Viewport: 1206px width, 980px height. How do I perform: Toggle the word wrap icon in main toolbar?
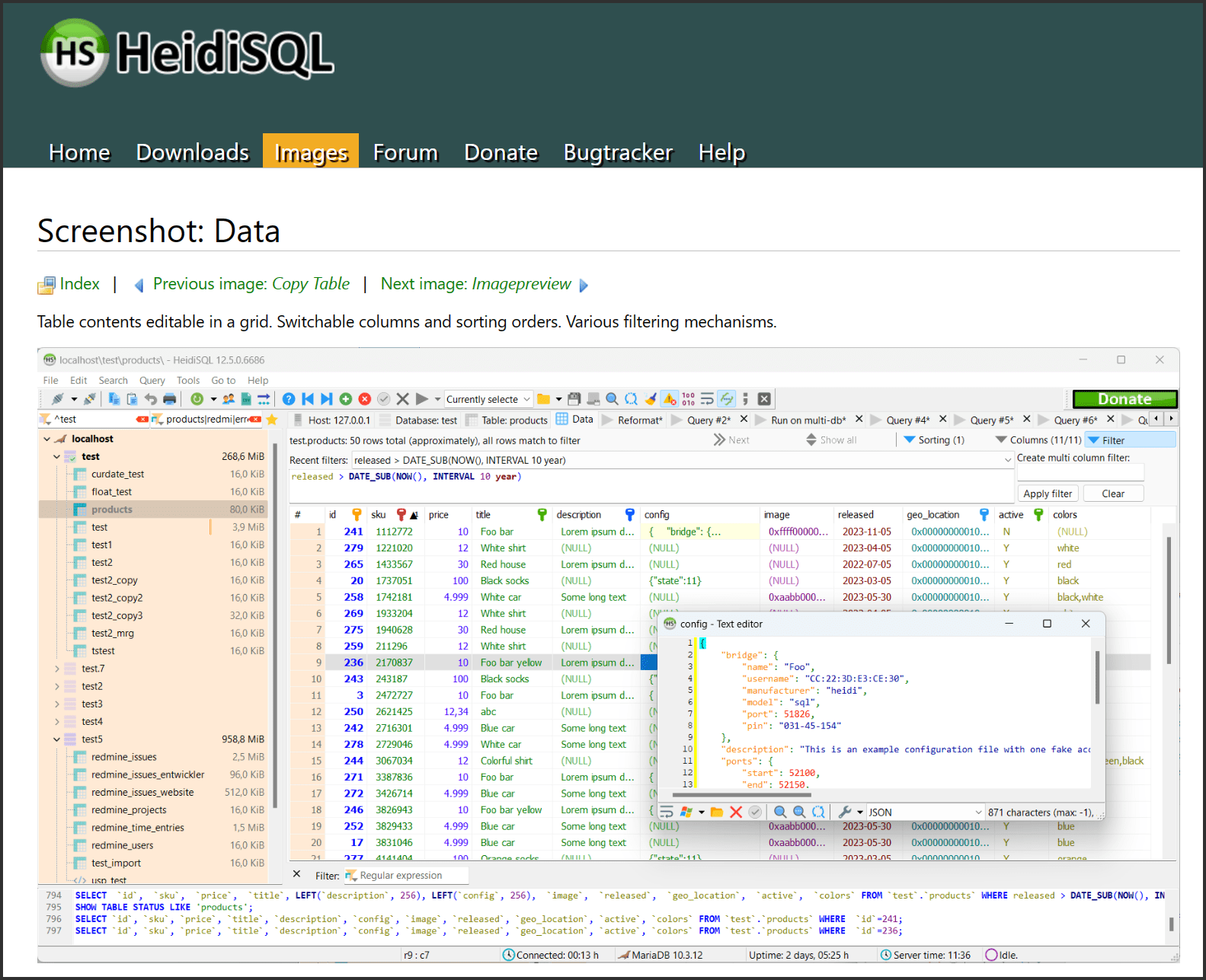pyautogui.click(x=707, y=399)
